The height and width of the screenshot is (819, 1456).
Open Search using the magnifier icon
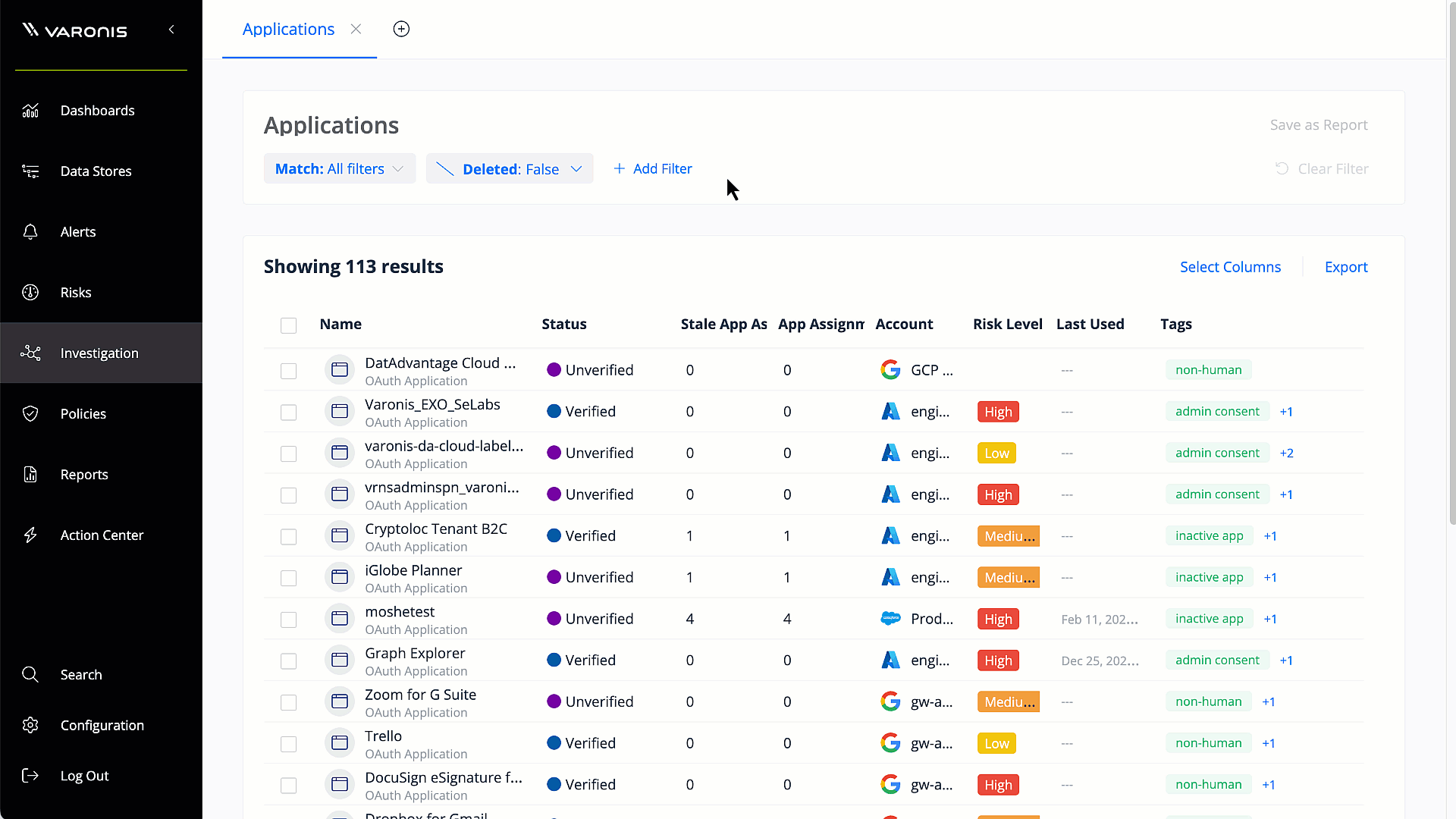click(x=30, y=675)
